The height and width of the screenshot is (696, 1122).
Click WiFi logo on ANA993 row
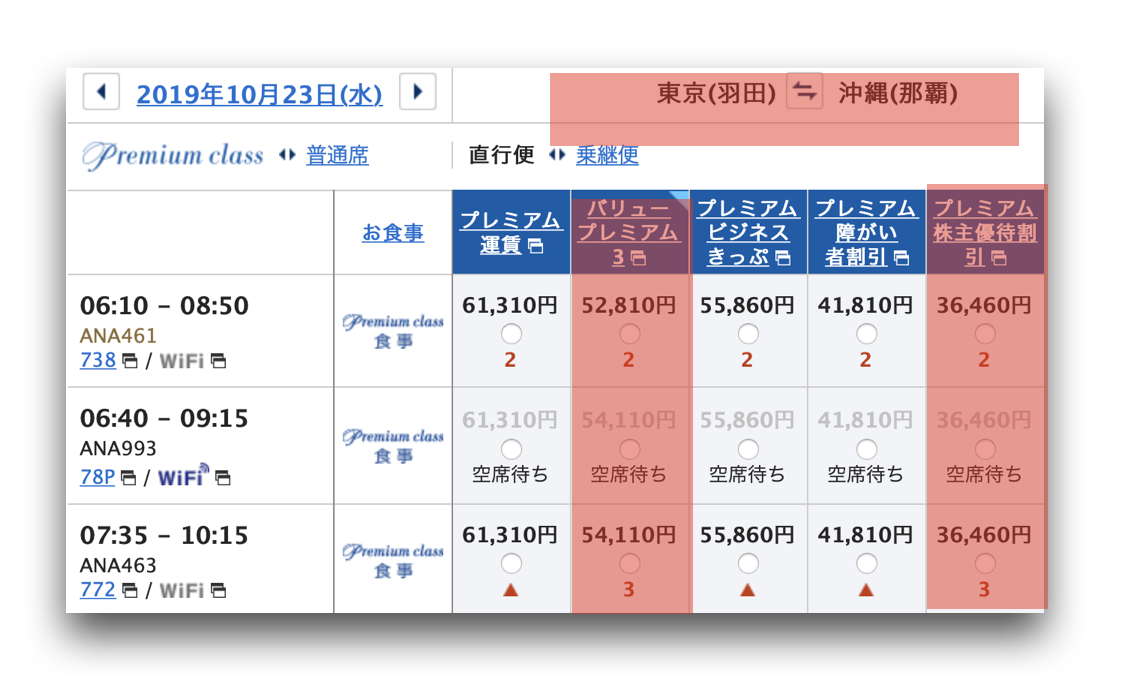tap(184, 476)
